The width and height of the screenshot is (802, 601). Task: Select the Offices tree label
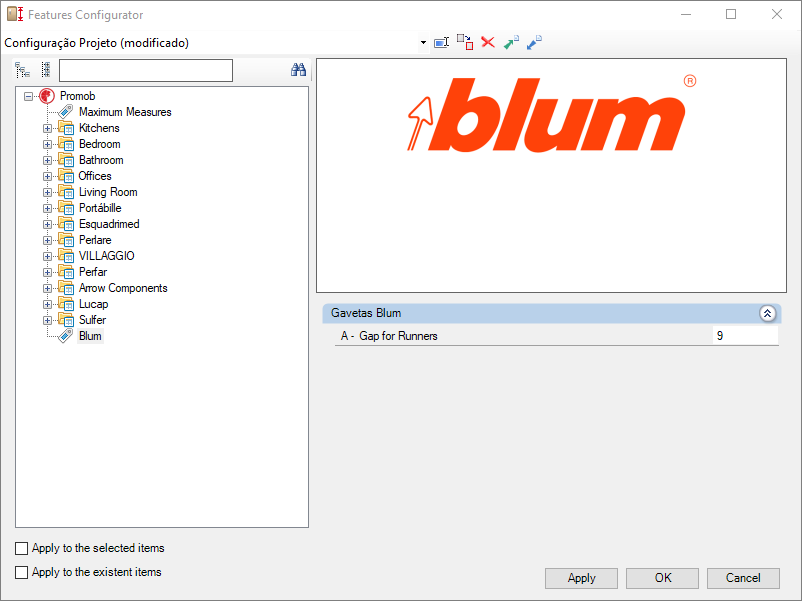95,176
